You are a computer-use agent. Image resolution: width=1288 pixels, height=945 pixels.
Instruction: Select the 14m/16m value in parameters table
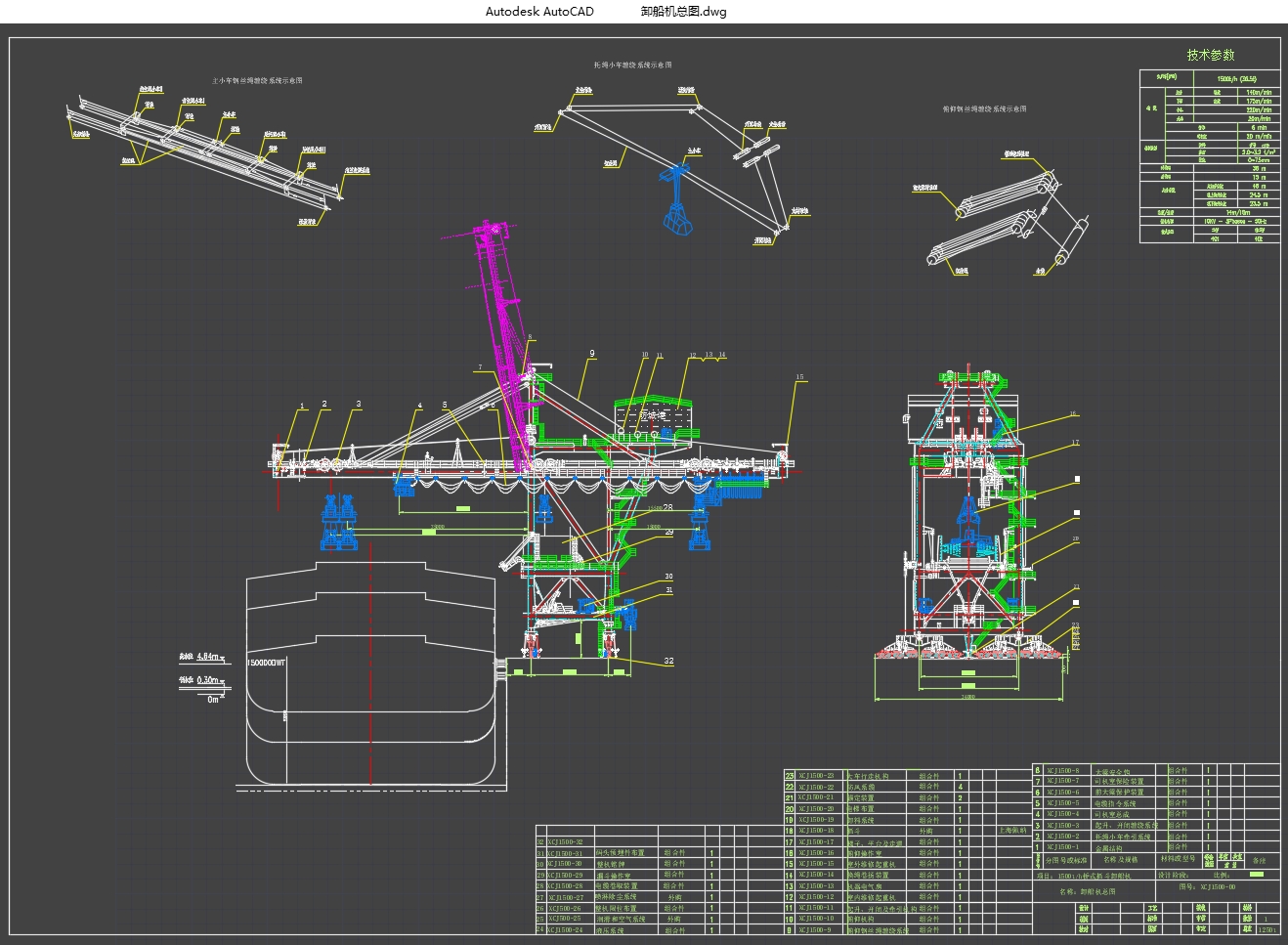pos(1238,212)
